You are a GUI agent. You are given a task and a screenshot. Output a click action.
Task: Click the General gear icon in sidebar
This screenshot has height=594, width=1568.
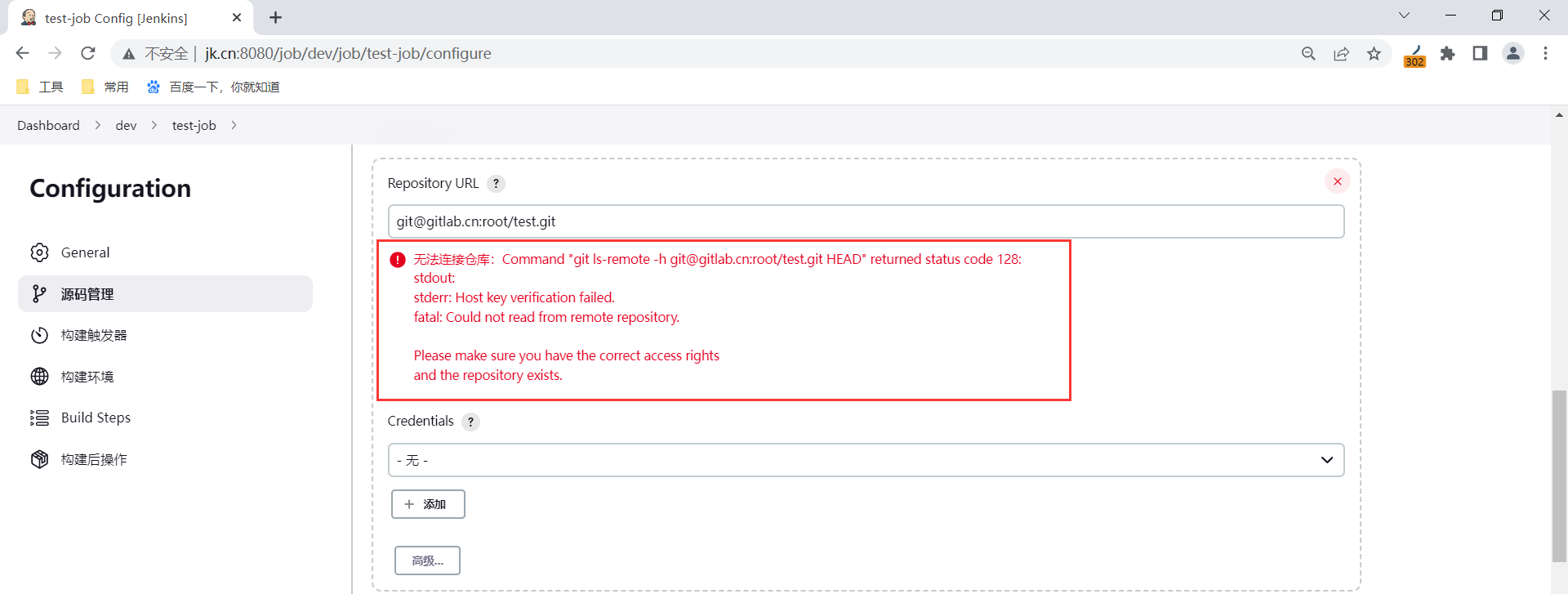[x=39, y=252]
